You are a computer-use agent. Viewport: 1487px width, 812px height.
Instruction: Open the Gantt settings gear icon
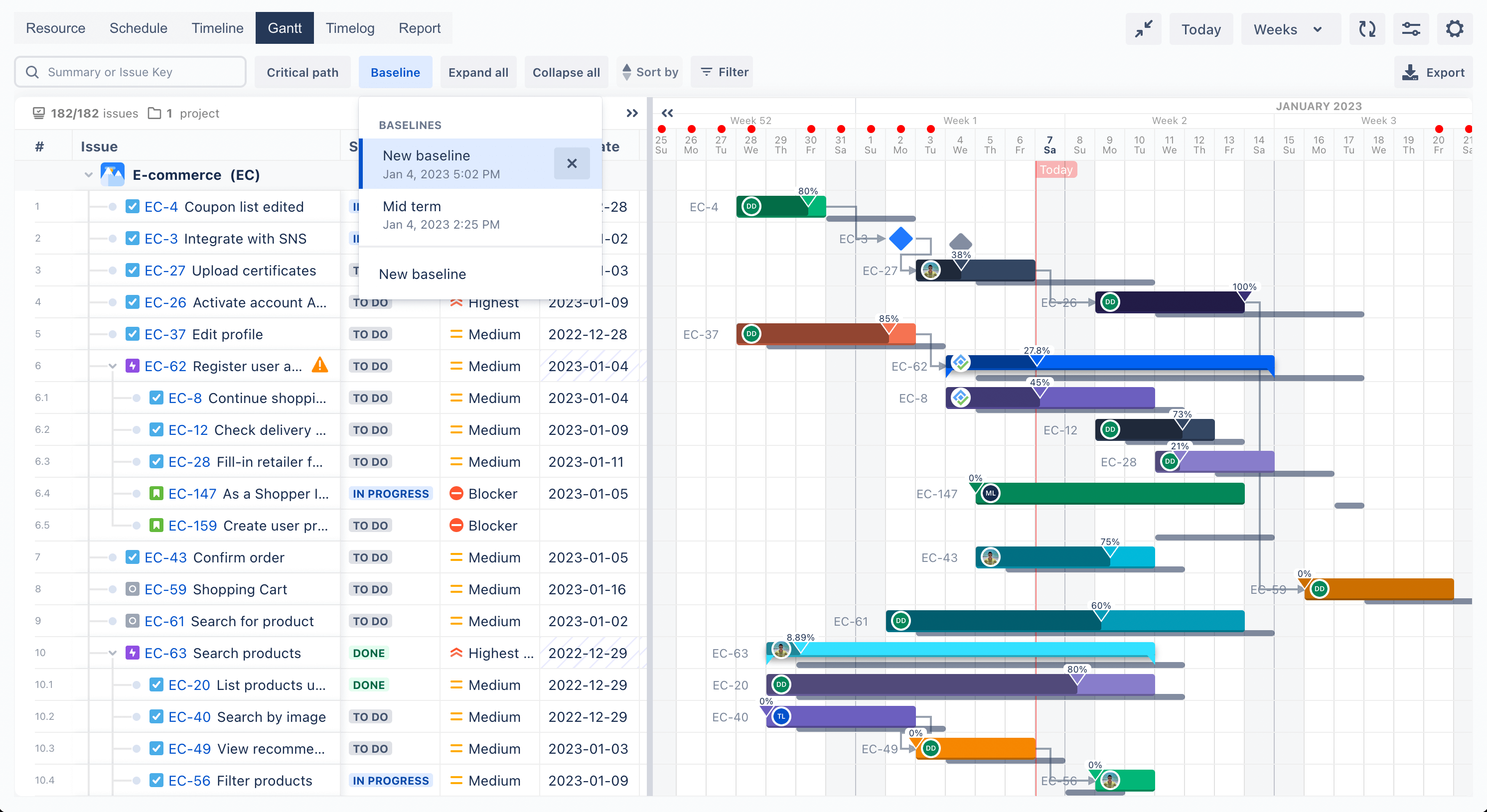[1455, 28]
